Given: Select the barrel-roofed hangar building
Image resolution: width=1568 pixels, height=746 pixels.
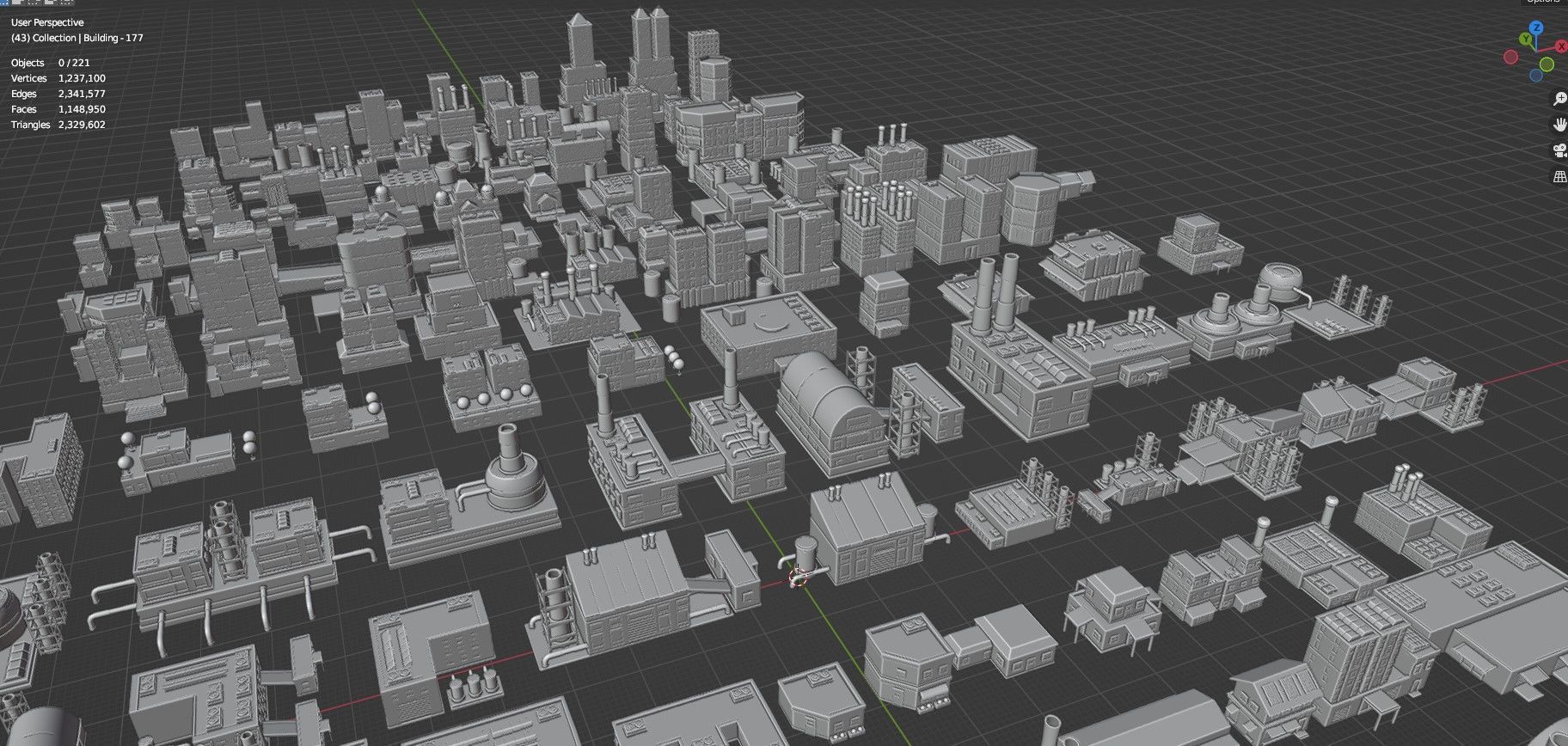Looking at the screenshot, I should point(834,414).
